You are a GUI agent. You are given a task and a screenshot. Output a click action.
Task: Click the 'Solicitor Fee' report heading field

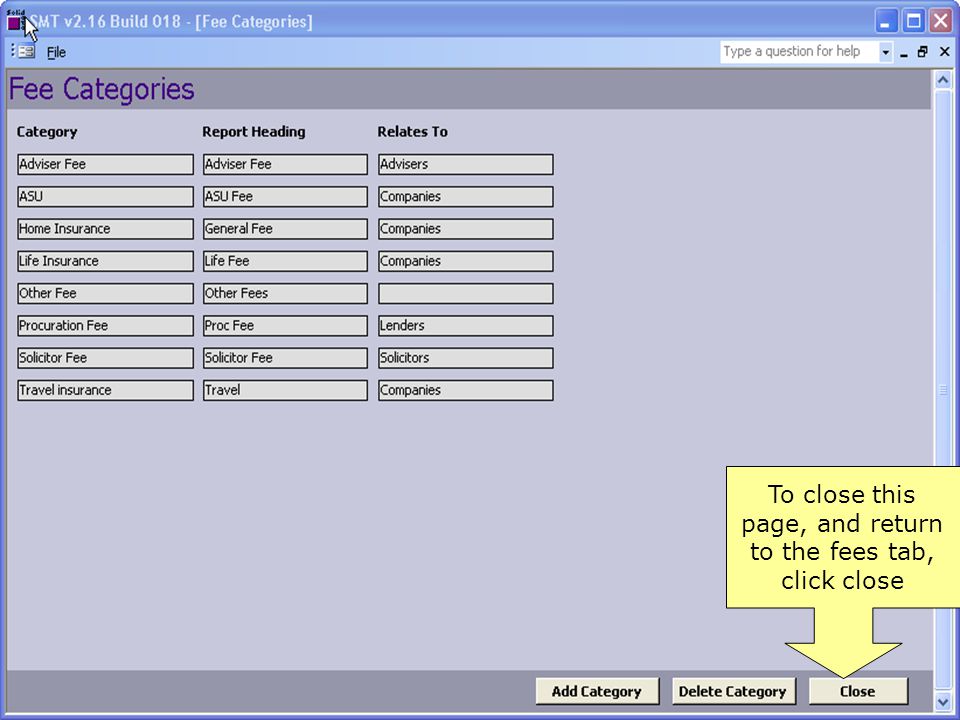click(285, 358)
